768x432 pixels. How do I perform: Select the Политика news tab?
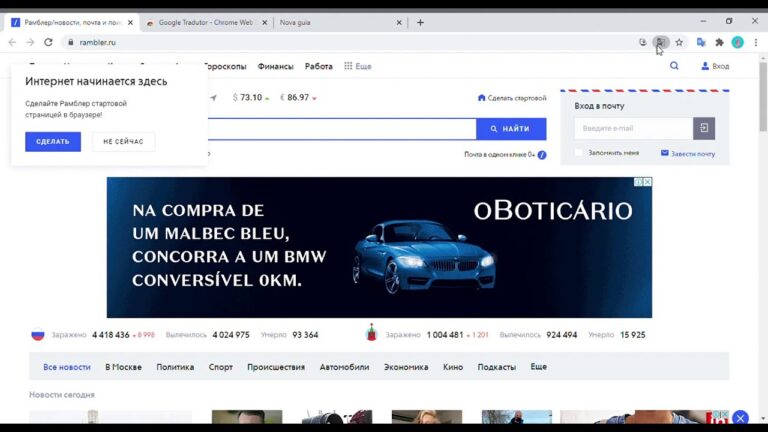(x=175, y=367)
